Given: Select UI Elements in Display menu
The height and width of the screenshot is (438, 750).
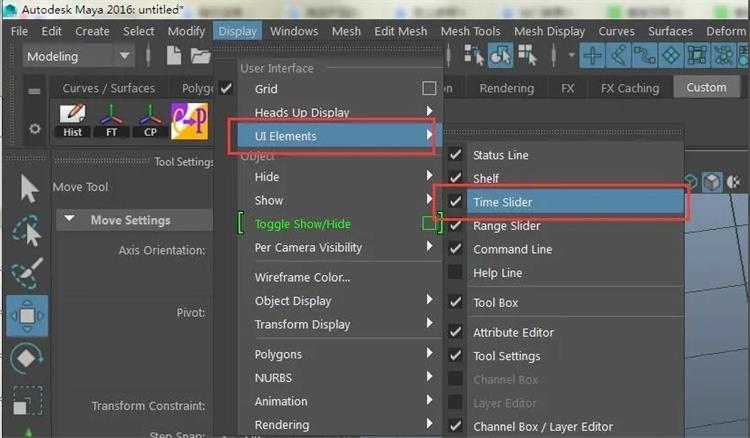Looking at the screenshot, I should point(340,136).
